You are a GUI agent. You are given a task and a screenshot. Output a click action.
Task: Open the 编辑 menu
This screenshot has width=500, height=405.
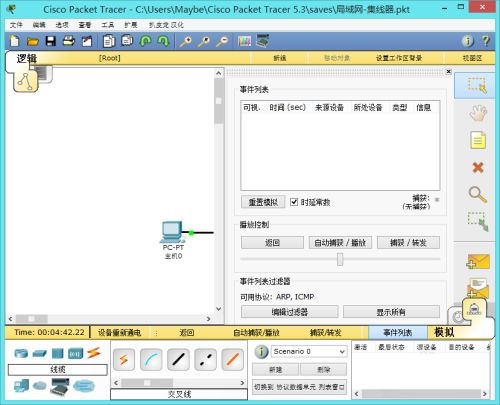(x=39, y=25)
